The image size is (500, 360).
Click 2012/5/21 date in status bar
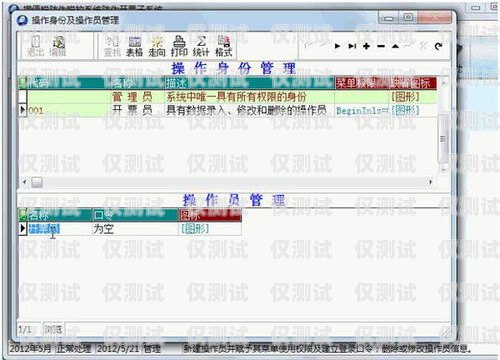click(x=118, y=349)
